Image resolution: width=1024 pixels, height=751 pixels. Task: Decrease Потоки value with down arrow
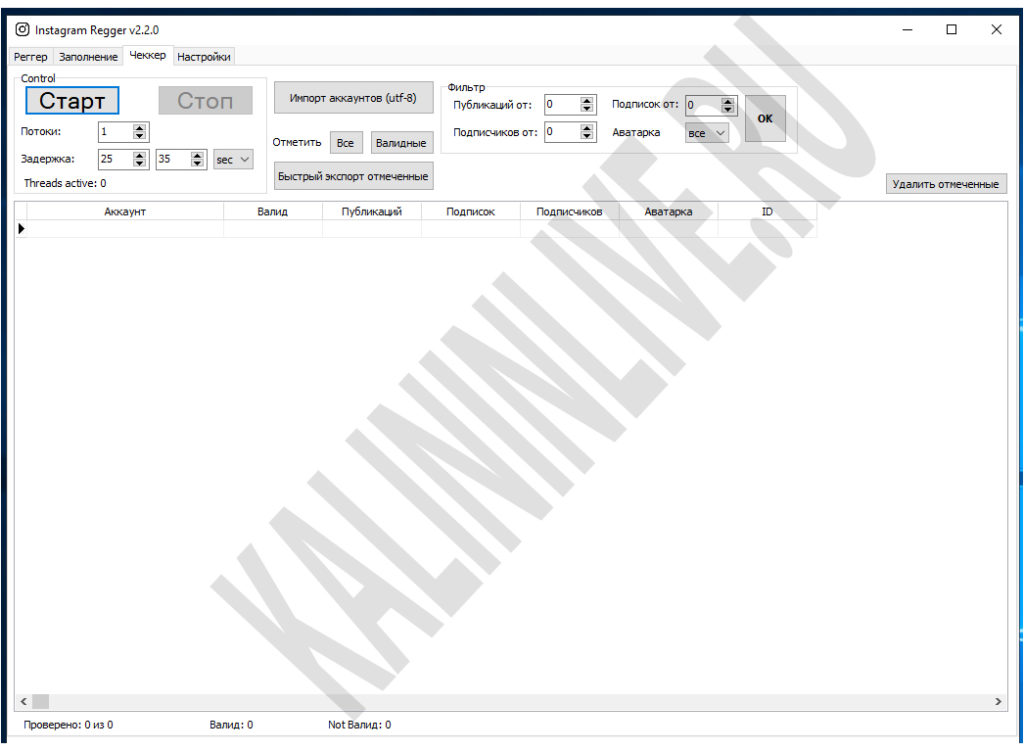coord(139,136)
